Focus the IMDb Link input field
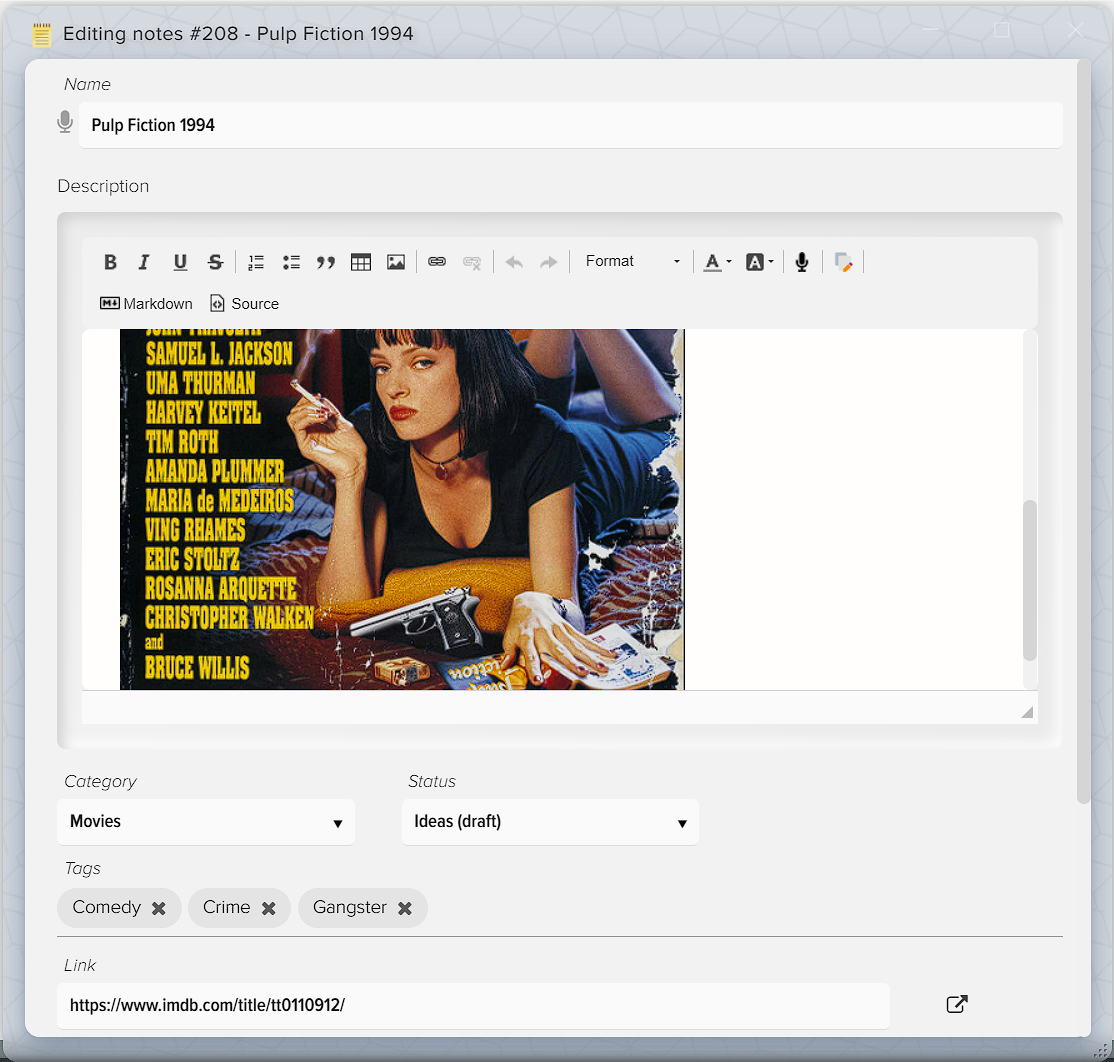The height and width of the screenshot is (1062, 1114). (473, 1006)
